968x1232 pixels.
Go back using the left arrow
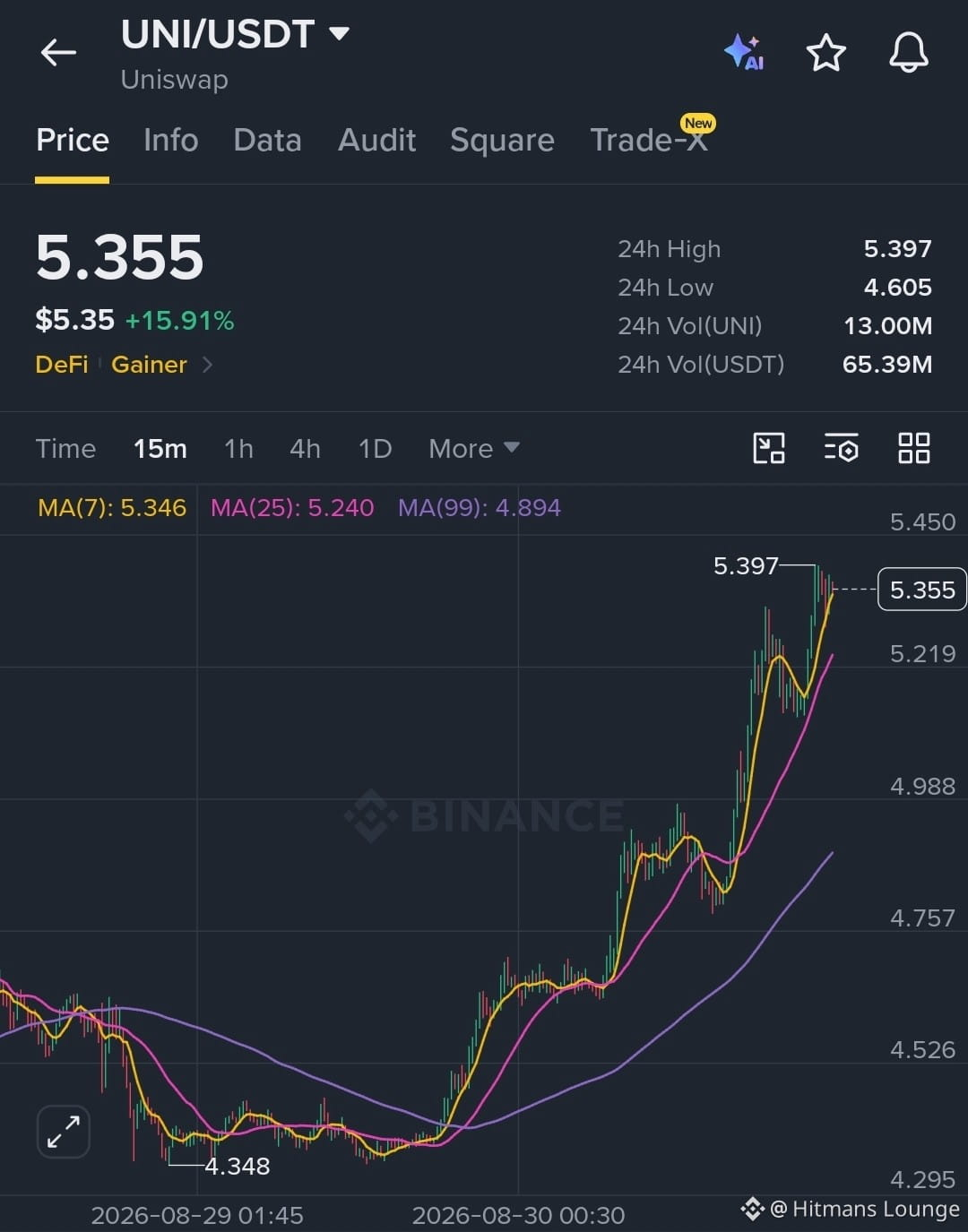(58, 53)
